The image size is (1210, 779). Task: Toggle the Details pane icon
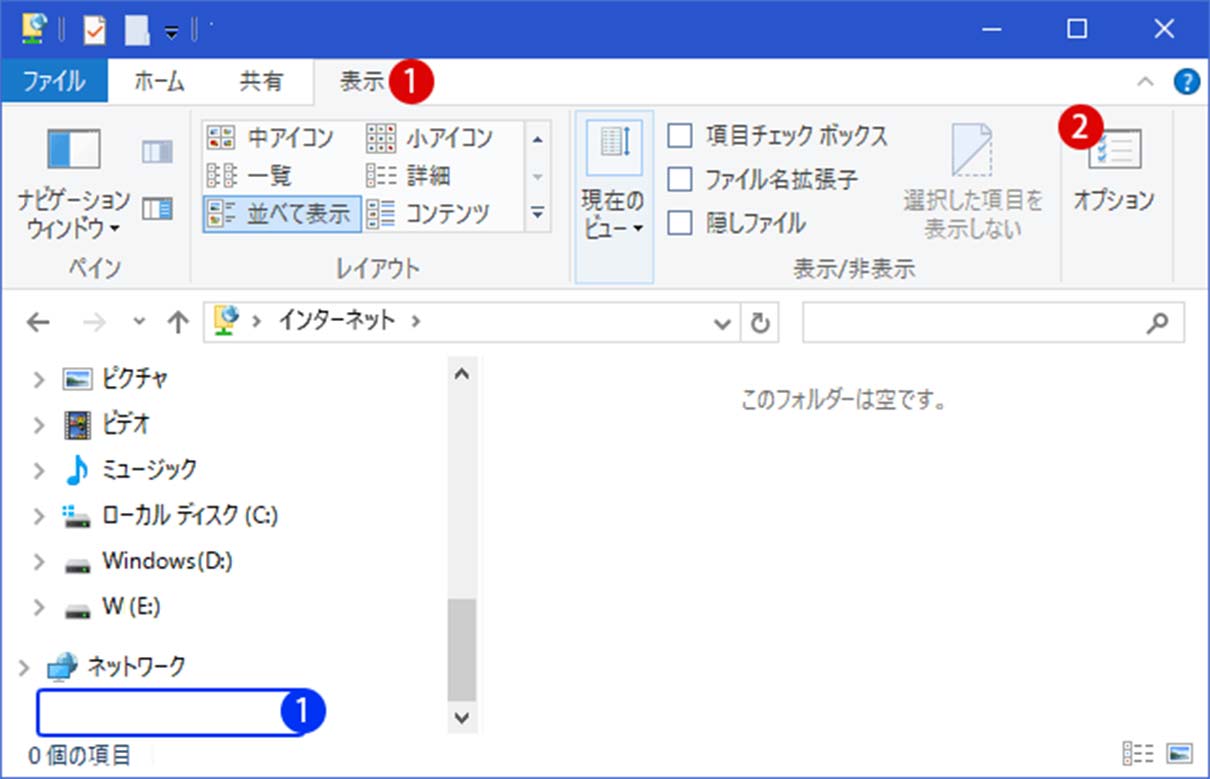(157, 209)
